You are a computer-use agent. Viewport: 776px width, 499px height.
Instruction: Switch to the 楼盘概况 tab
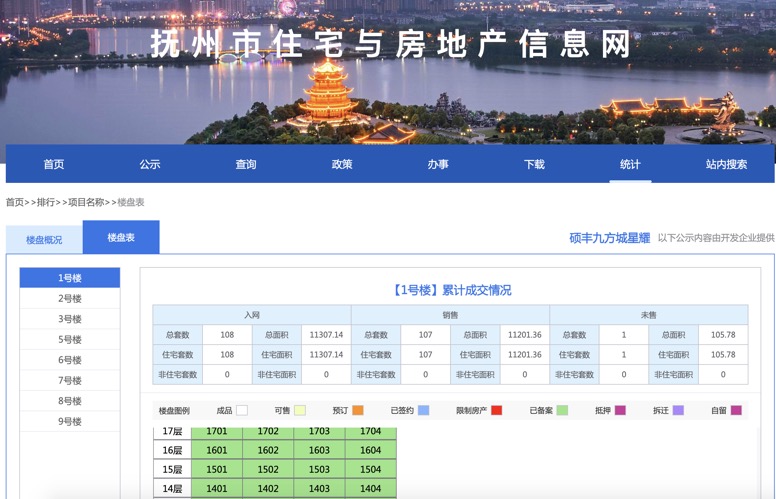pyautogui.click(x=44, y=240)
